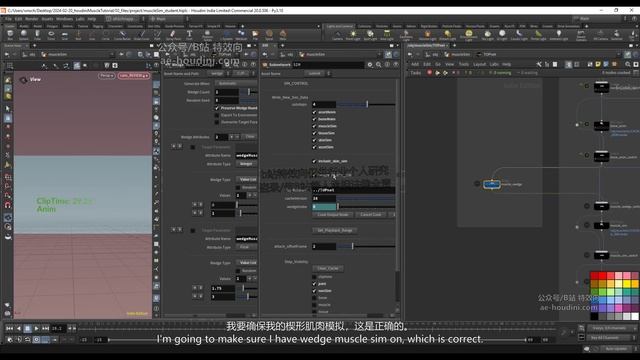Select the Null shelf tool
This screenshot has width=640, height=360.
click(x=78, y=35)
